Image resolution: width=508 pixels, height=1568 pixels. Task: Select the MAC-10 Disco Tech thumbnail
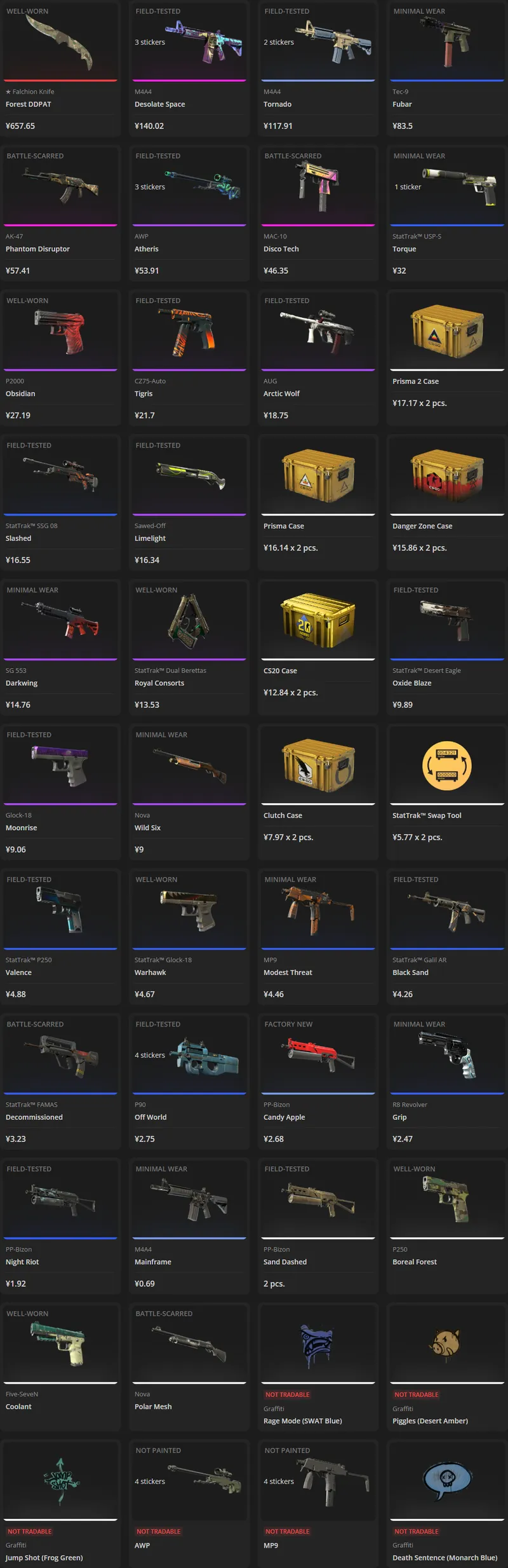(319, 185)
